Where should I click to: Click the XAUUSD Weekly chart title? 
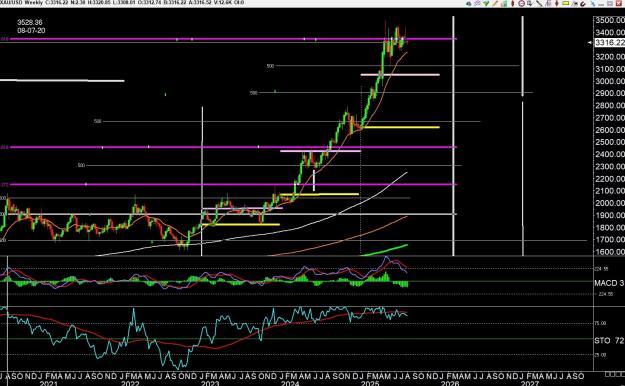point(23,3)
